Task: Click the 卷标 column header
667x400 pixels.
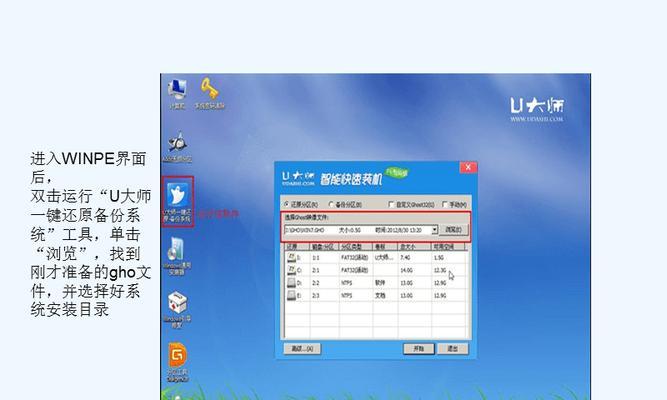Action: click(x=385, y=247)
